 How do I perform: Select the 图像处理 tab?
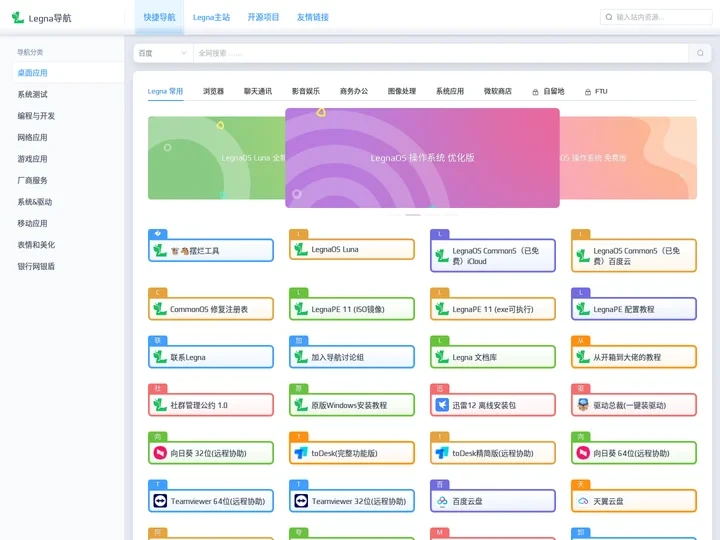[402, 91]
